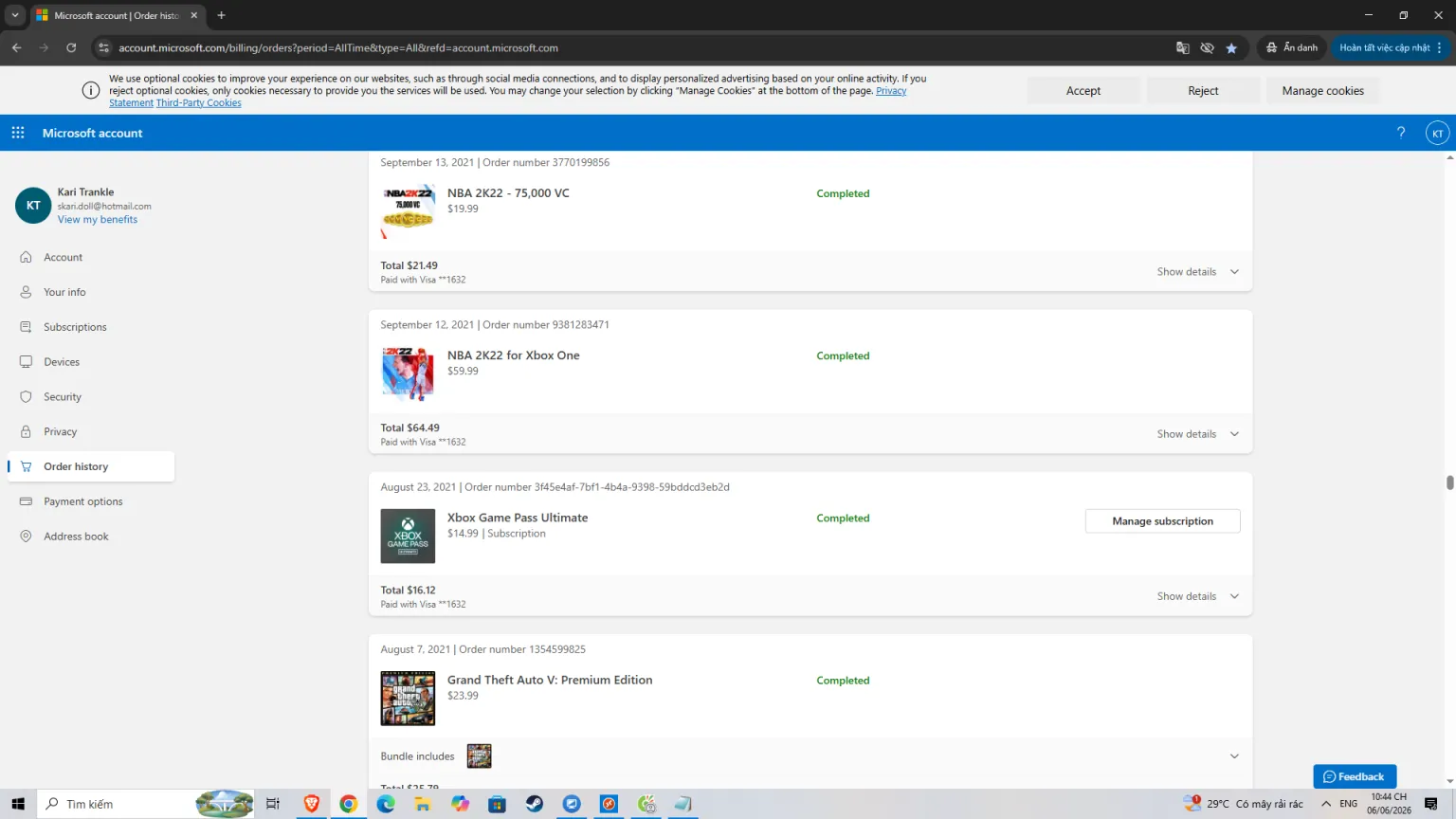Open the KT account avatar in header
Image resolution: width=1456 pixels, height=819 pixels.
coord(1437,134)
